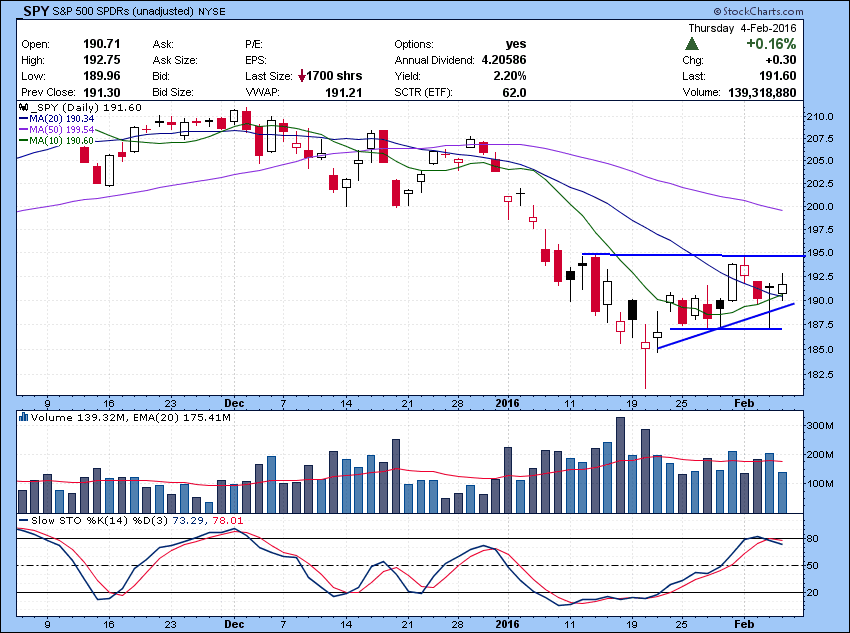Click the 'Dec' date label under the price chart
The image size is (850, 633).
click(x=234, y=403)
